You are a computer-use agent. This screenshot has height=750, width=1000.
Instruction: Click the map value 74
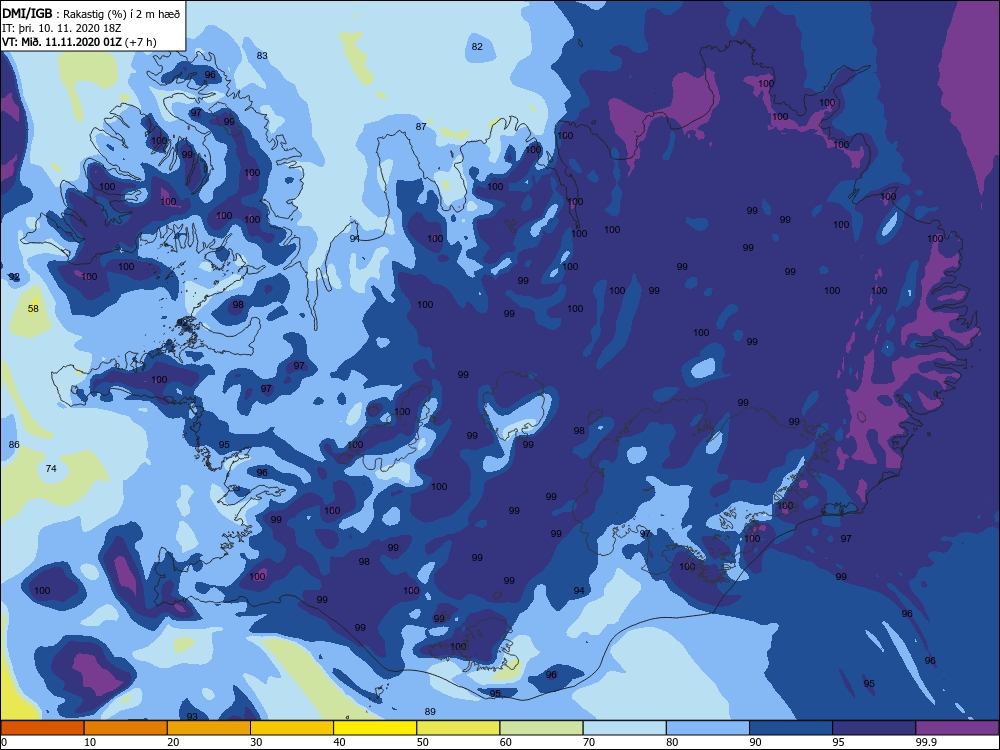pos(51,469)
